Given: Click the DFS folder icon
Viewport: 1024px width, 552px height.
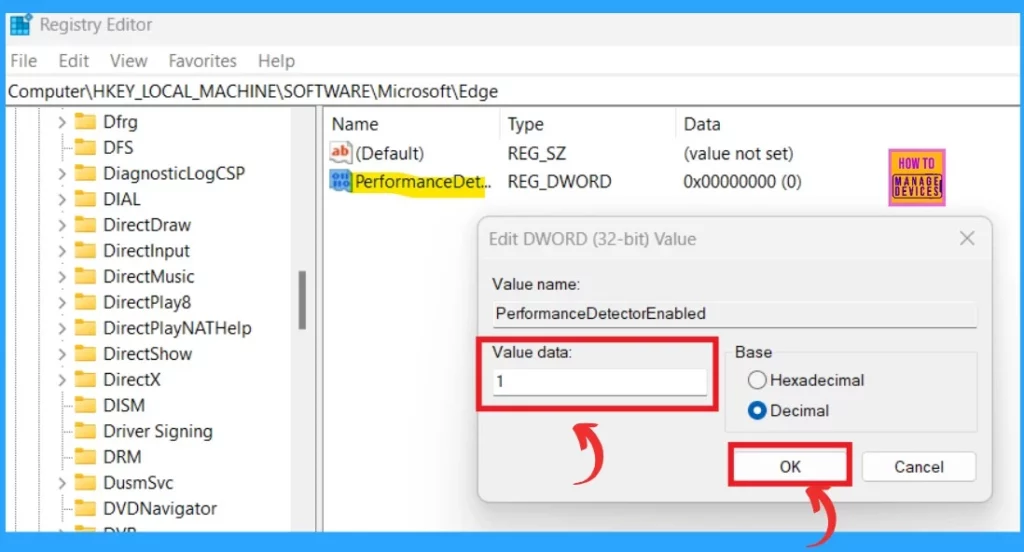Looking at the screenshot, I should [85, 147].
